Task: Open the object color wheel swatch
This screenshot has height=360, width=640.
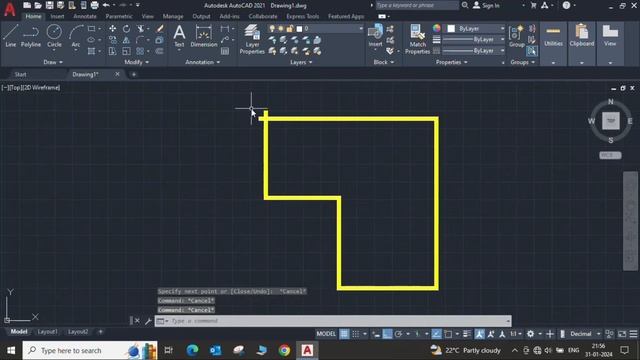Action: pos(436,28)
